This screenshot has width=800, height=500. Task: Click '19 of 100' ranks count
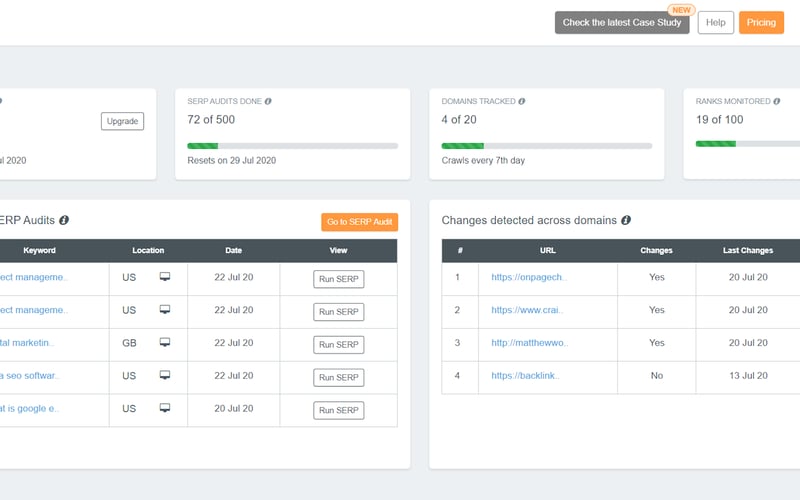(720, 119)
